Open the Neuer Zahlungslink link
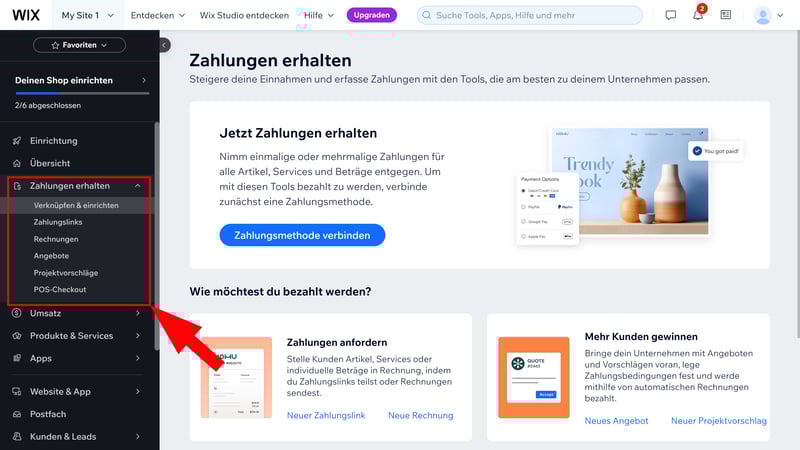This screenshot has height=450, width=800. click(326, 415)
